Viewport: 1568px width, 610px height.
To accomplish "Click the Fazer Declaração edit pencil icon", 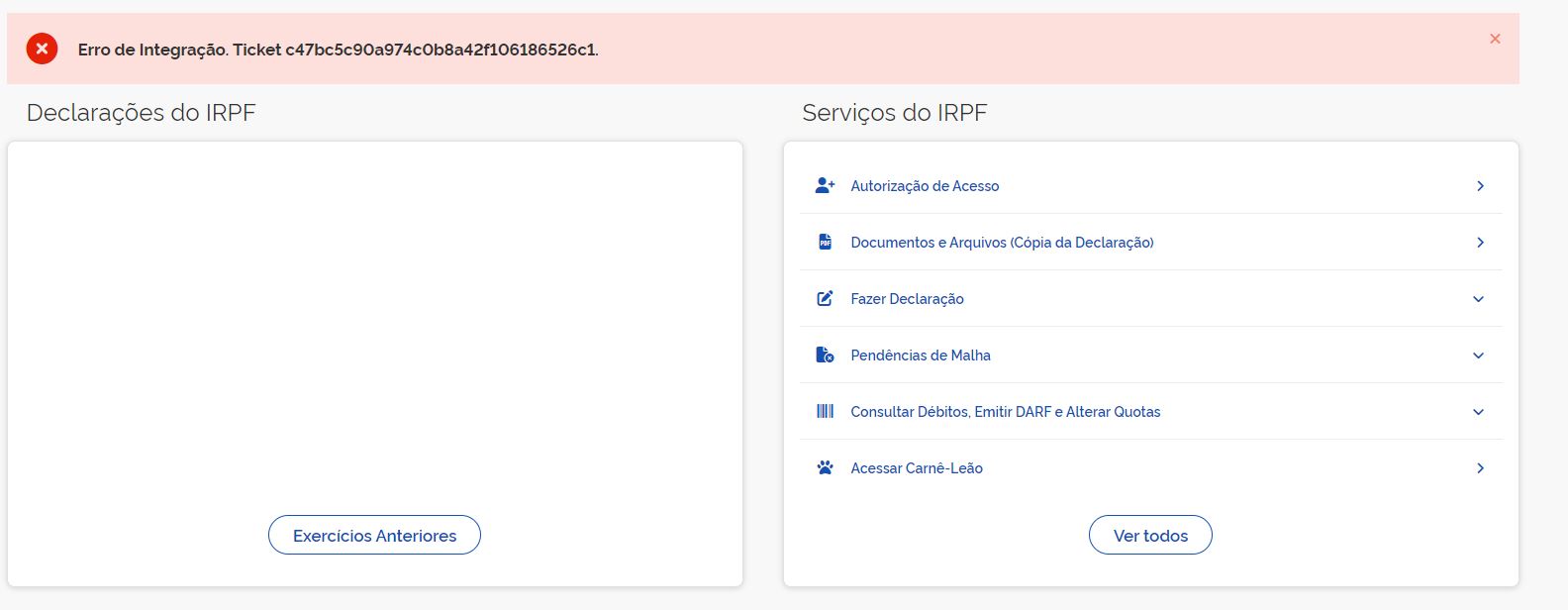I will point(825,299).
